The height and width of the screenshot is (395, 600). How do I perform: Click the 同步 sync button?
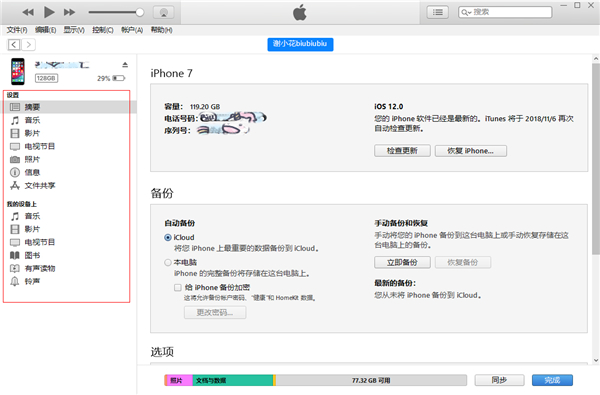[x=499, y=380]
